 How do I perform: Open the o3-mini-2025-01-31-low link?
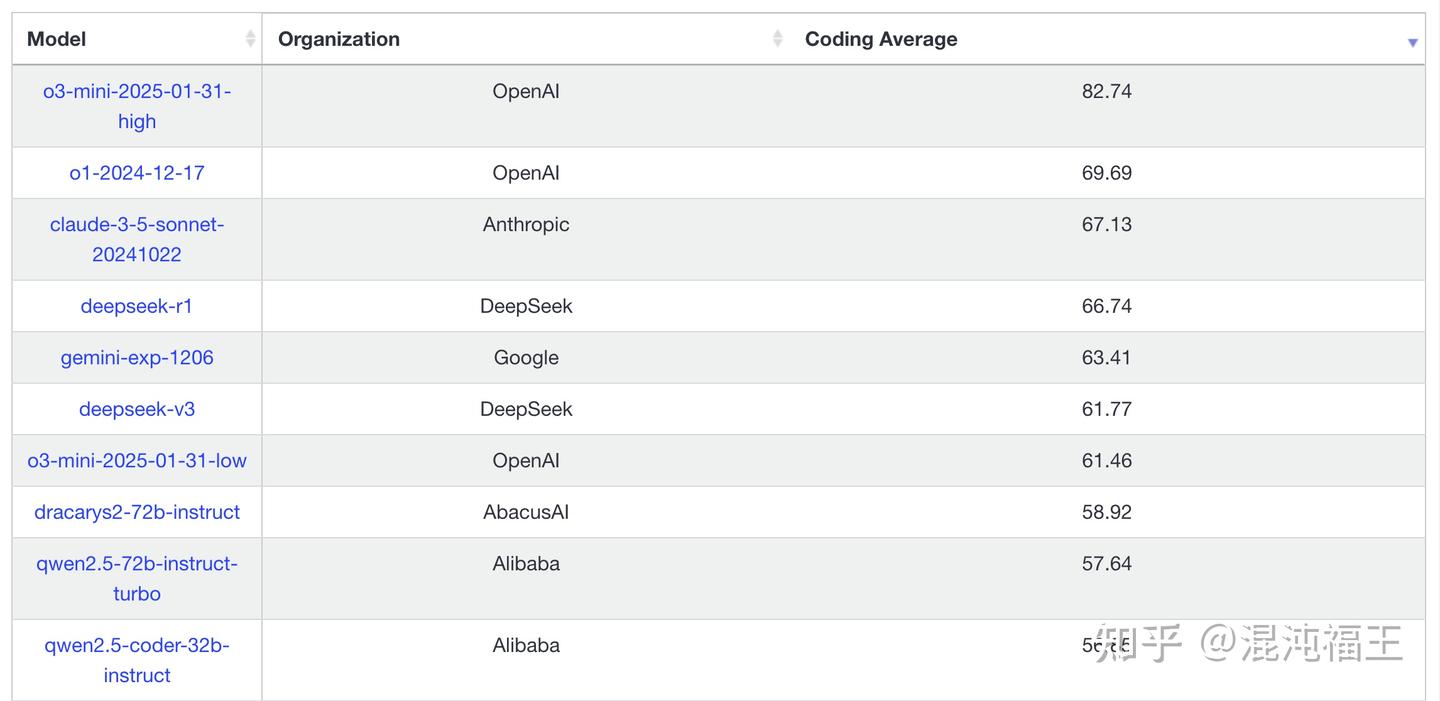point(137,461)
